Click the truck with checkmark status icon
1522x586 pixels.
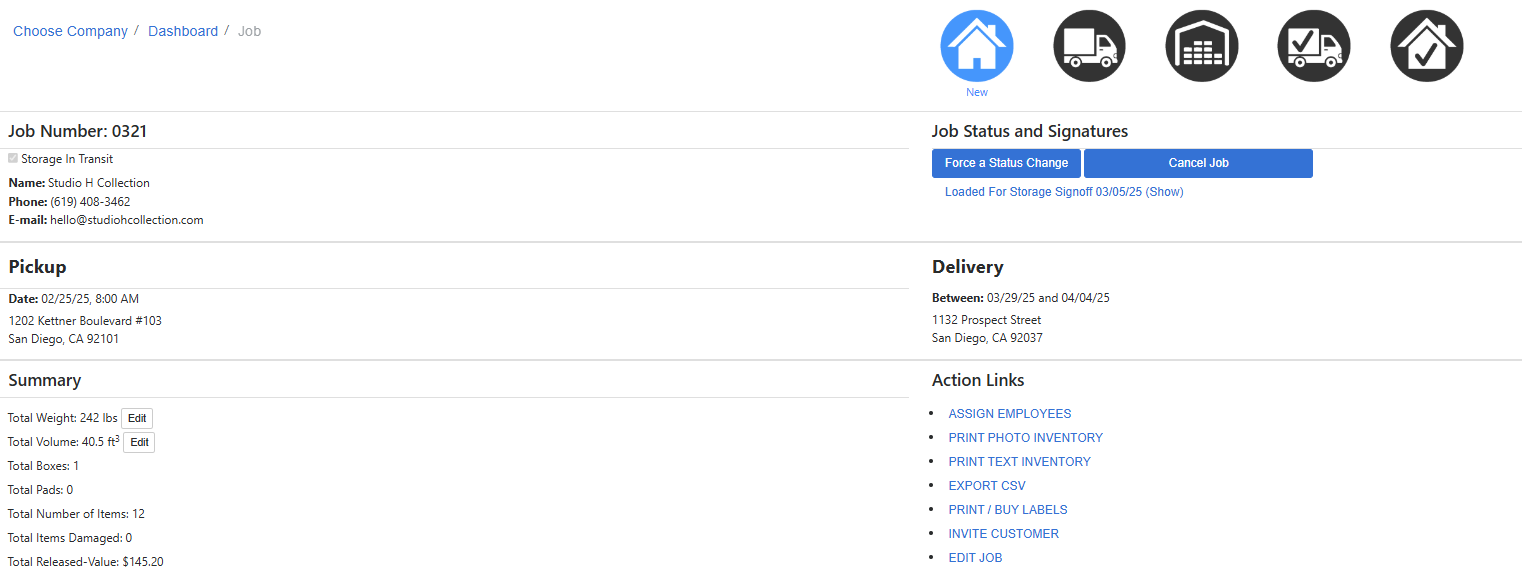1313,46
